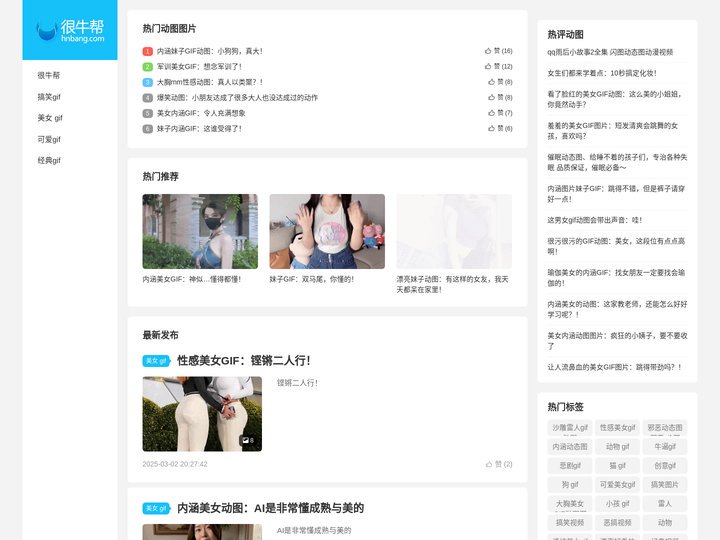Open 内涵图片妹子GIF：跳得不错 link
This screenshot has width=720, height=540.
pos(616,194)
